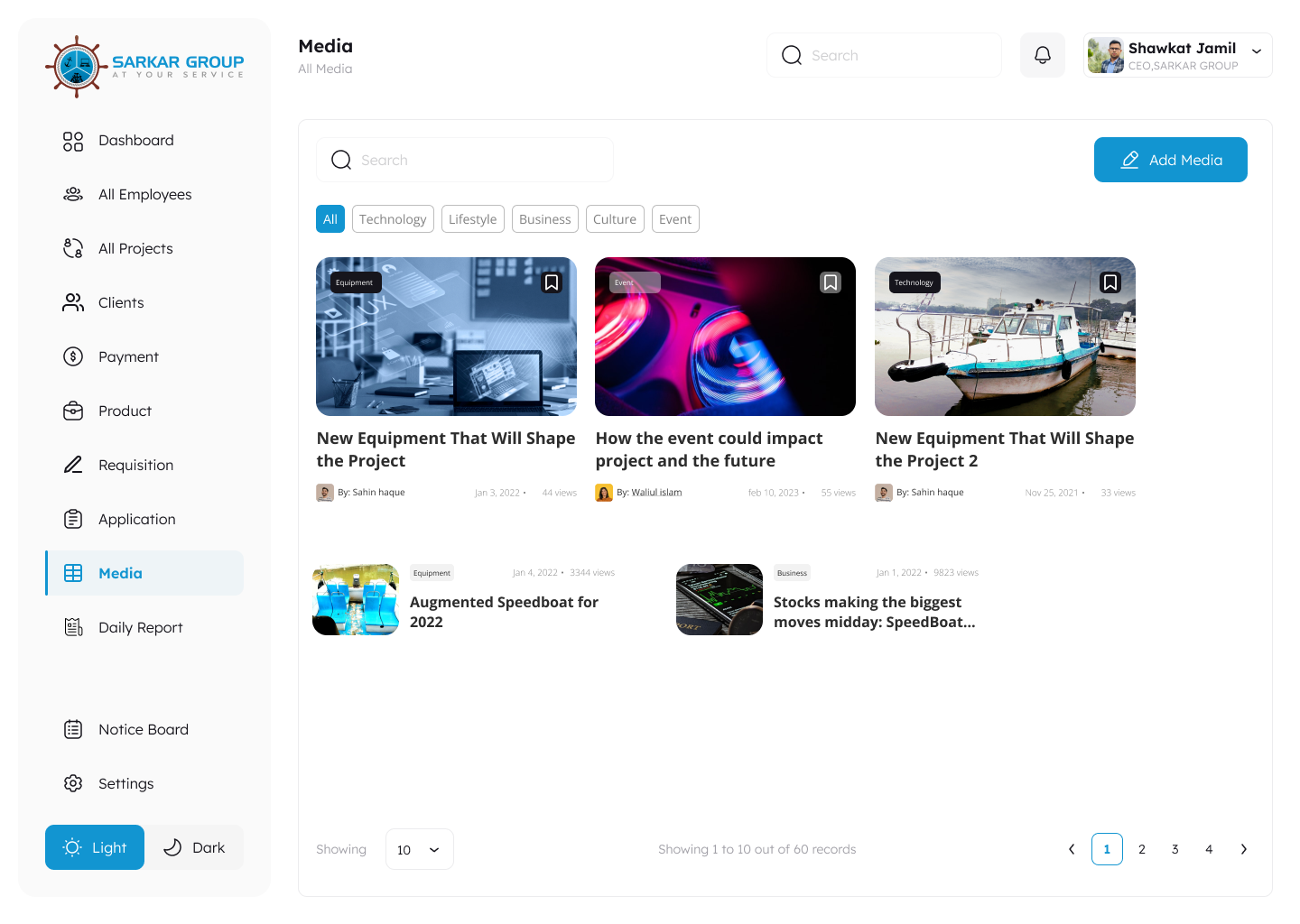Viewport: 1300px width, 924px height.
Task: Go to All Employees page
Action: [144, 195]
